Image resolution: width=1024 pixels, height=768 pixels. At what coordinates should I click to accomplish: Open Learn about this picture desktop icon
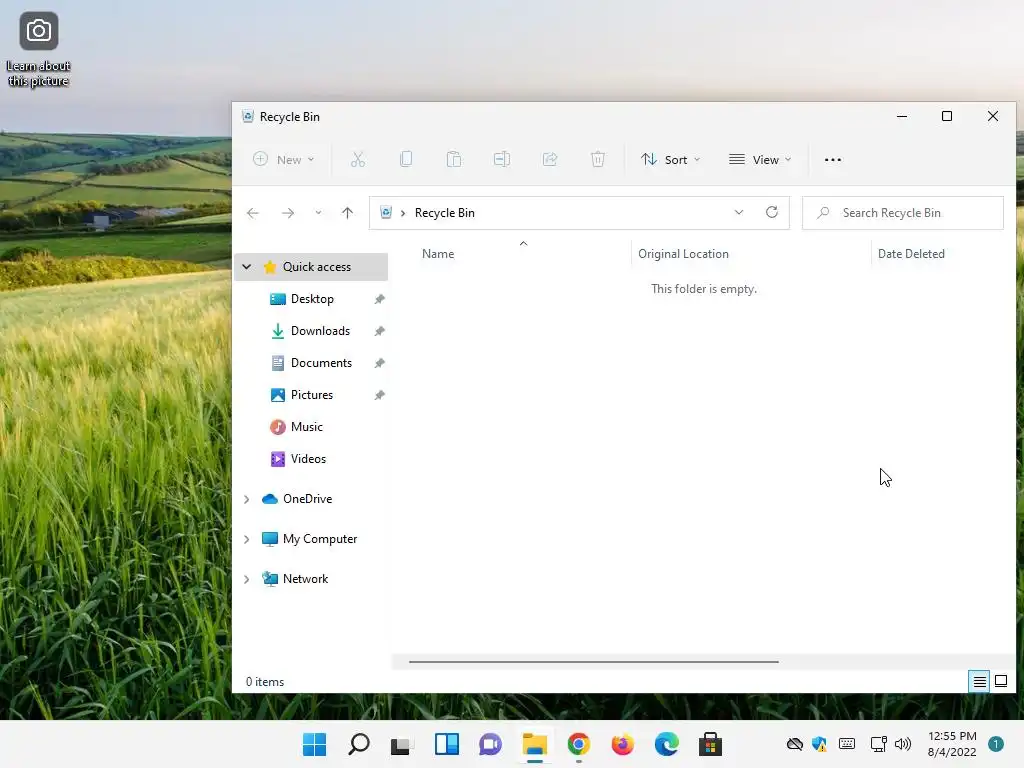[x=39, y=49]
